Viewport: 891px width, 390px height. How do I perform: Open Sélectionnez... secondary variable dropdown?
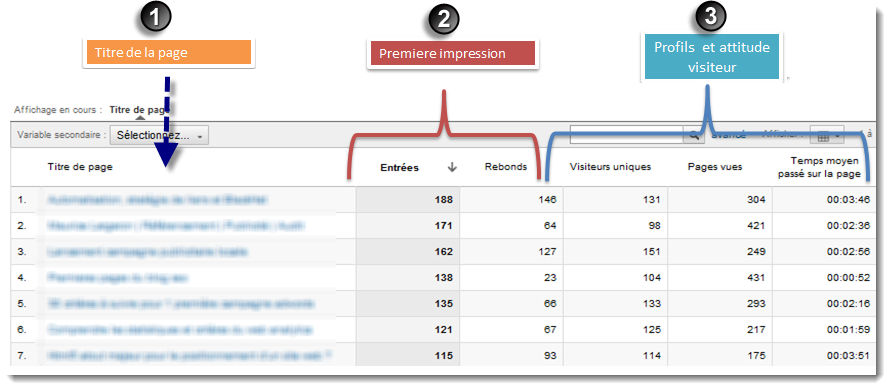(x=159, y=136)
